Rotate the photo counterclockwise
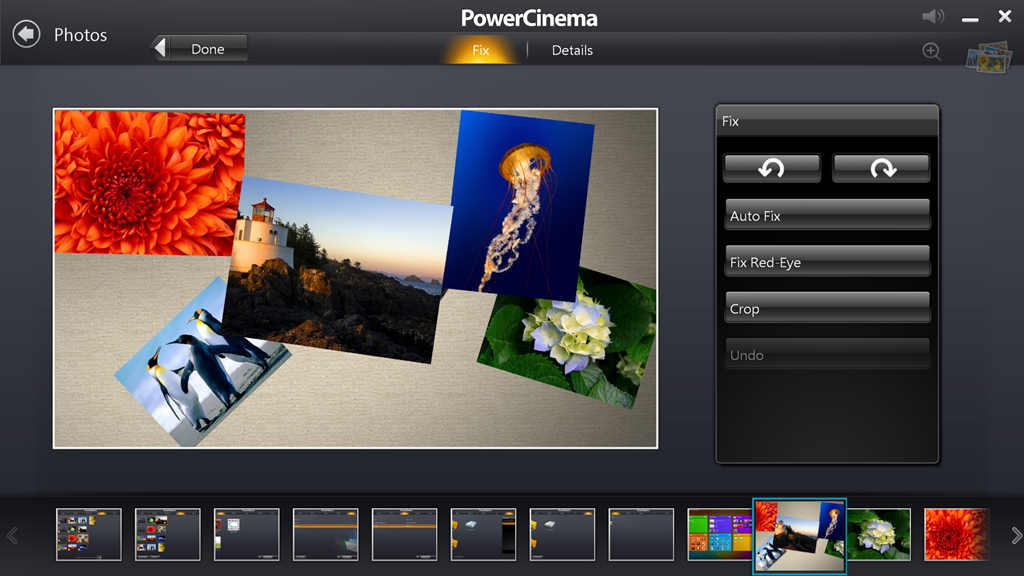The image size is (1024, 576). coord(771,168)
